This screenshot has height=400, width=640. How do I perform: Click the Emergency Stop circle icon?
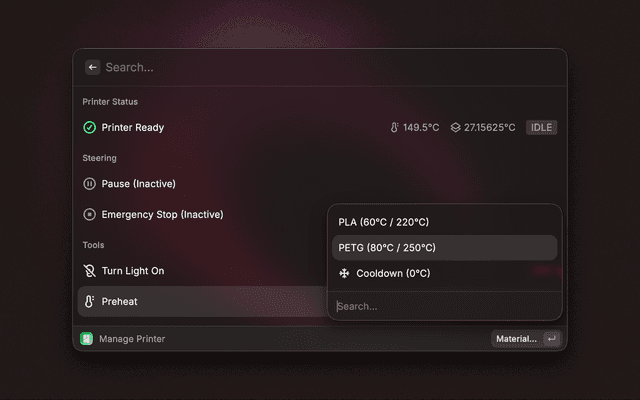[89, 214]
